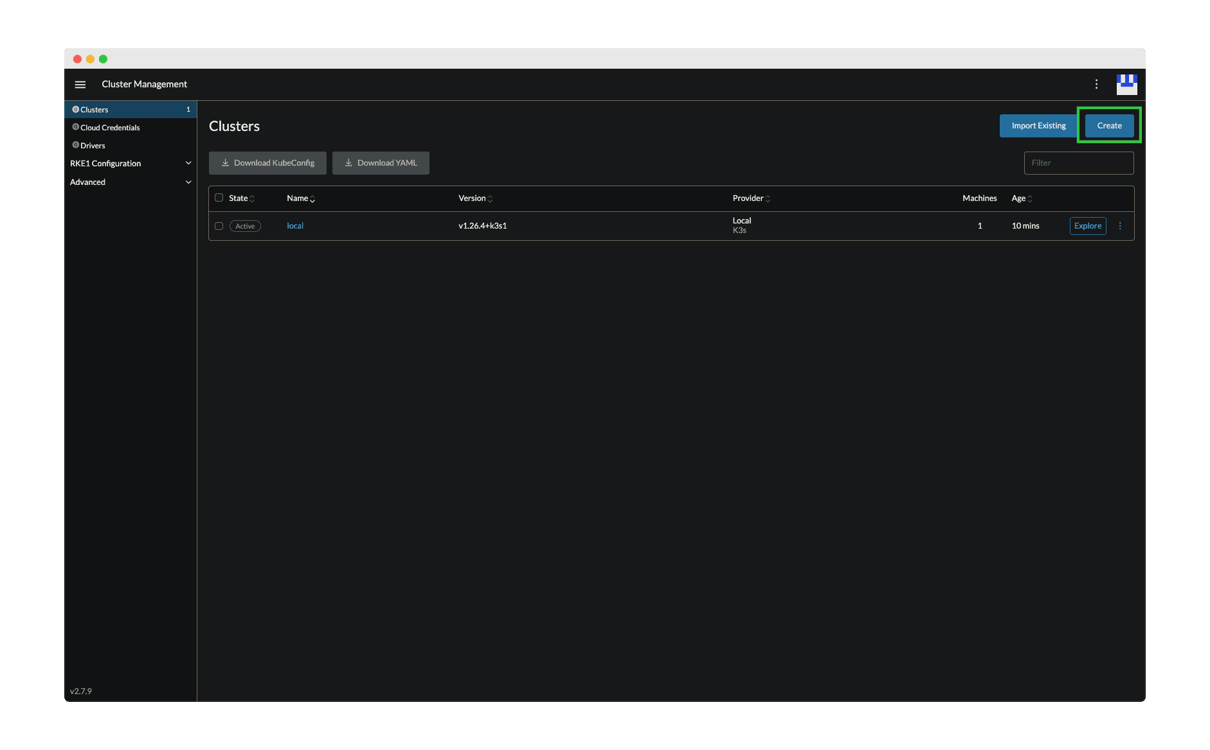The height and width of the screenshot is (750, 1210).
Task: Sort the table by State column
Action: pos(241,198)
